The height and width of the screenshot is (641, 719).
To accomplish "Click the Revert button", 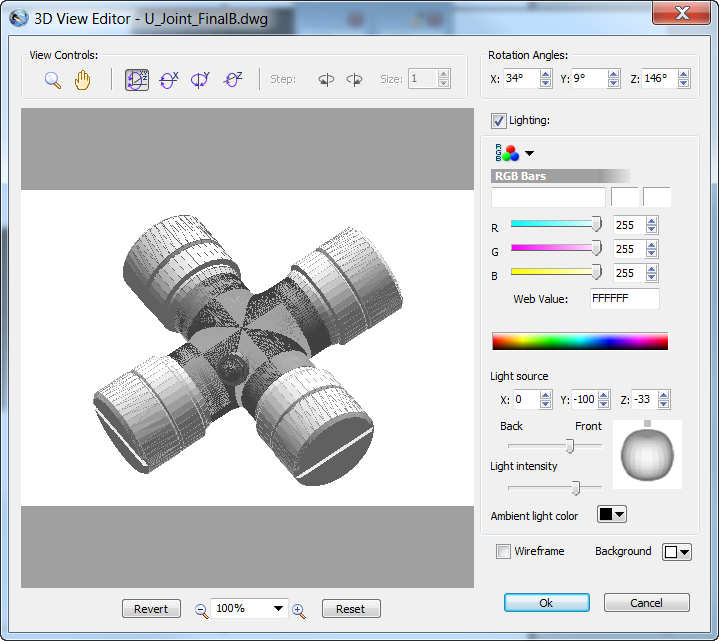I will tap(151, 609).
